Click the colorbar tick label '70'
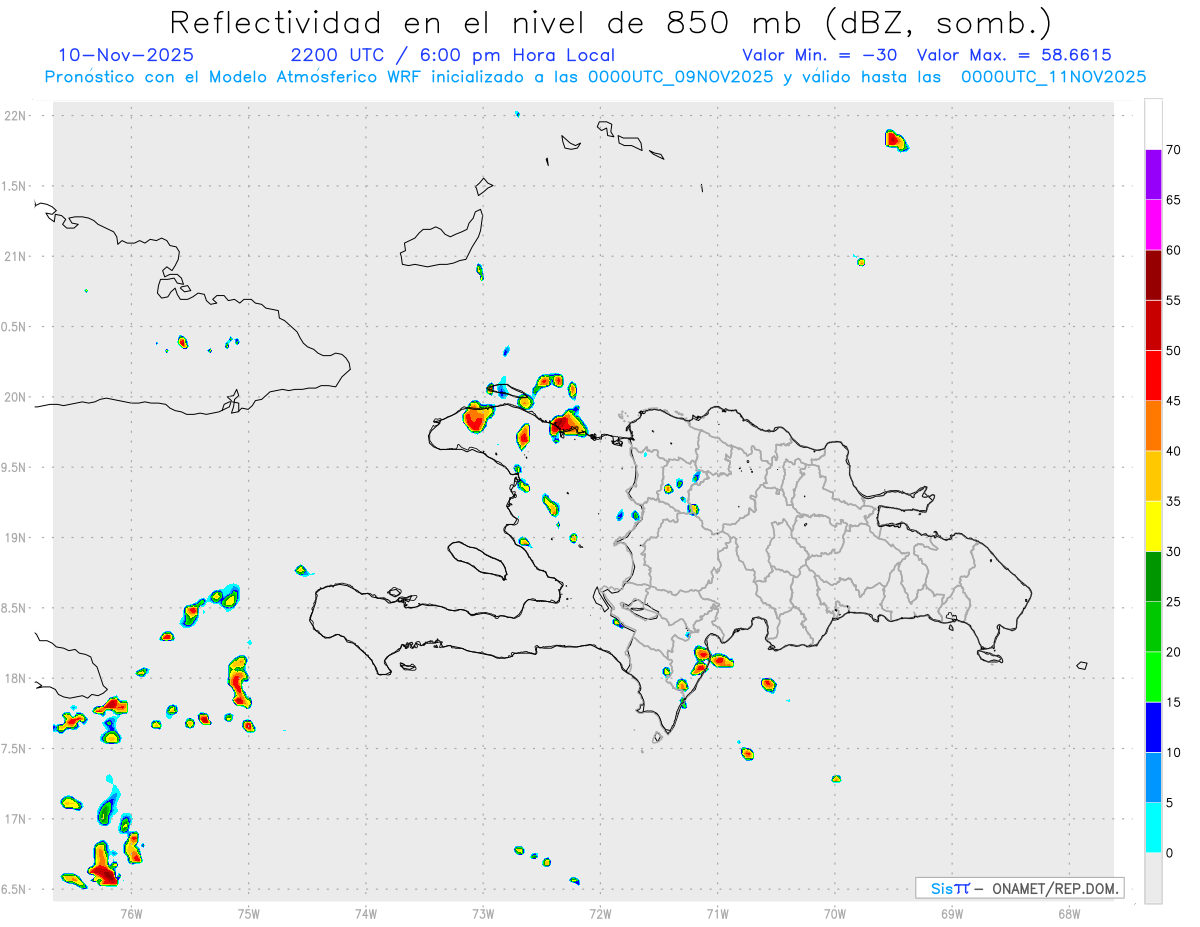 pyautogui.click(x=1174, y=150)
